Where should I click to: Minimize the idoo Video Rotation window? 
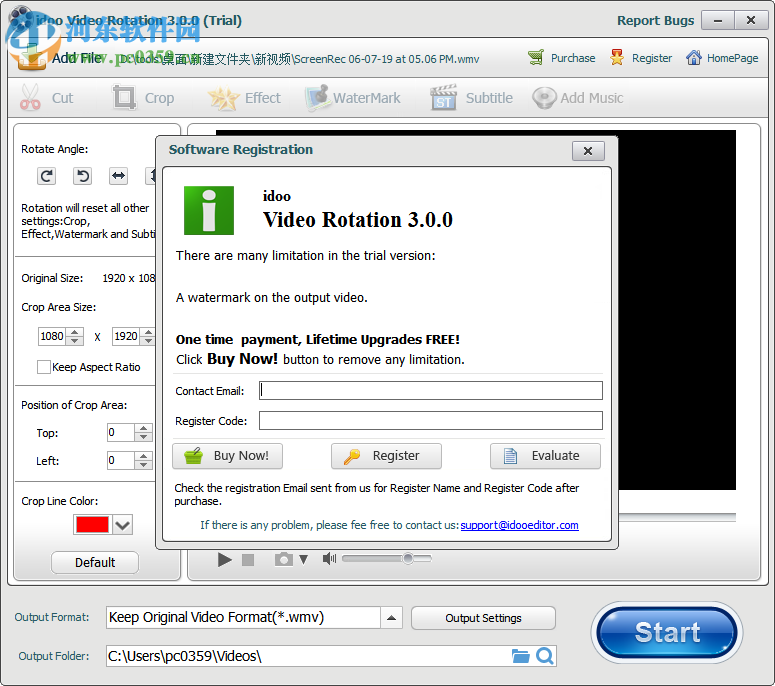[718, 21]
